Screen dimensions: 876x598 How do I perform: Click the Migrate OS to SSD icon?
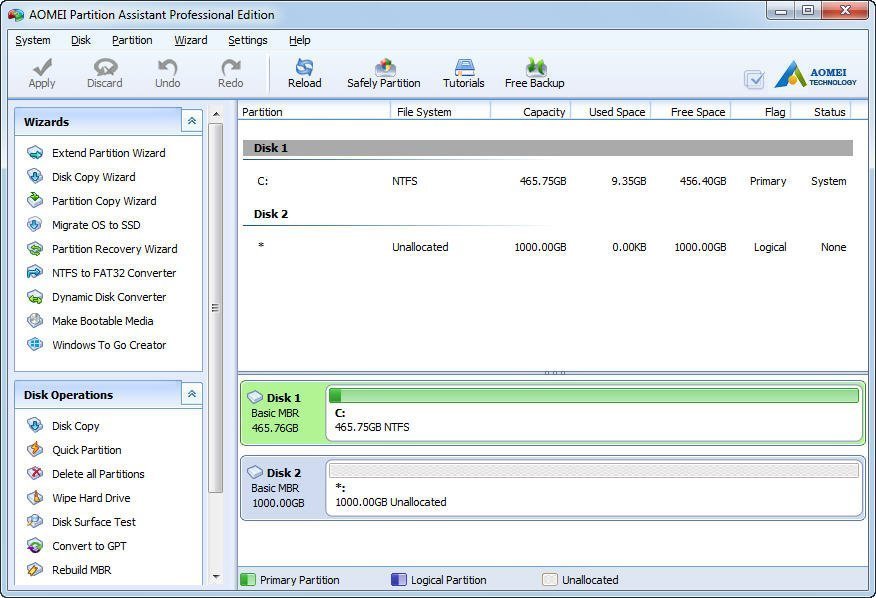(x=35, y=225)
